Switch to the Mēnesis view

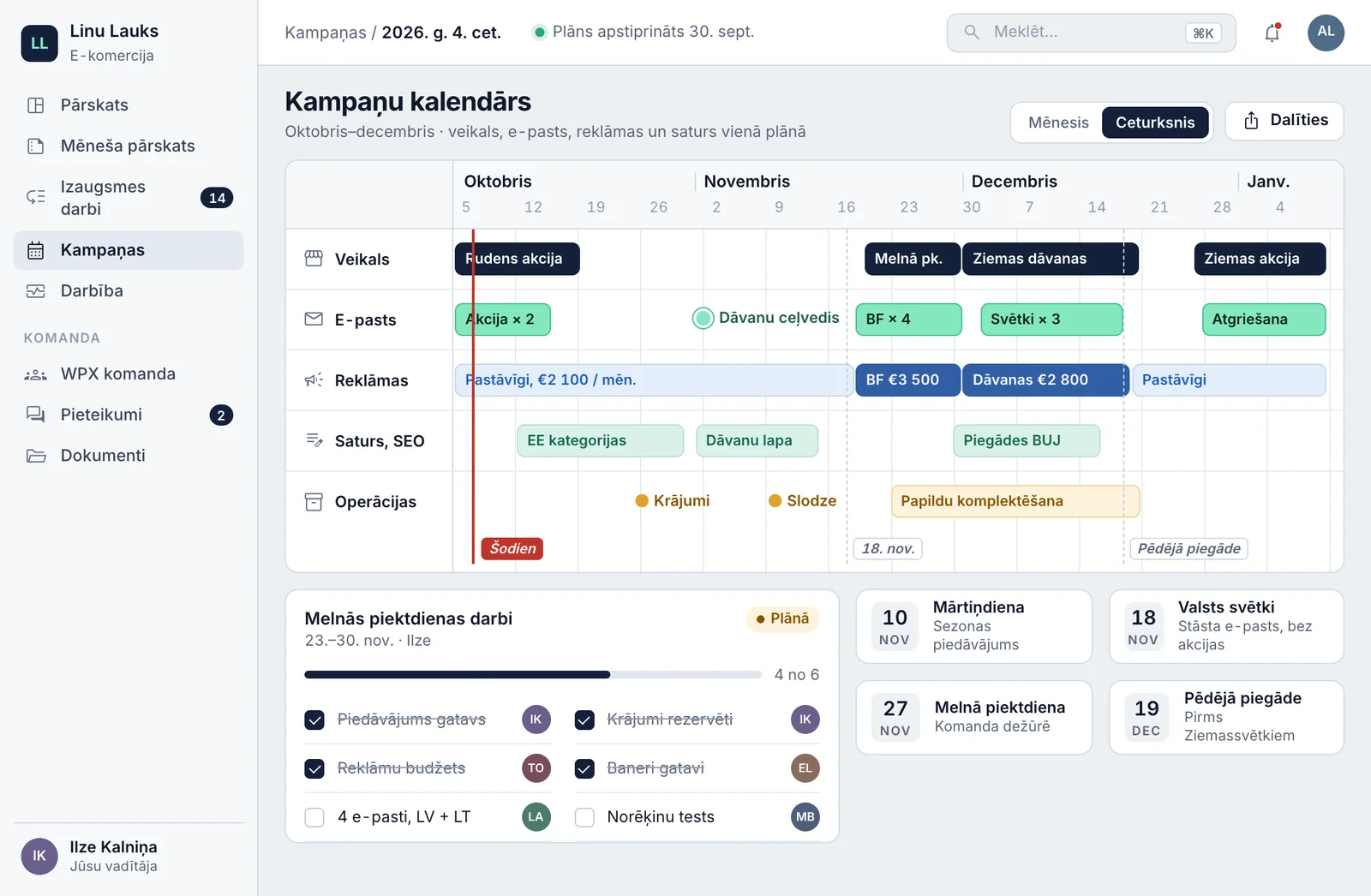coord(1058,122)
